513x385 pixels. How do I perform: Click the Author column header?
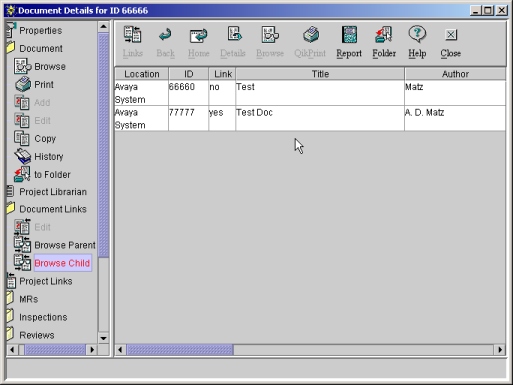[x=455, y=74]
